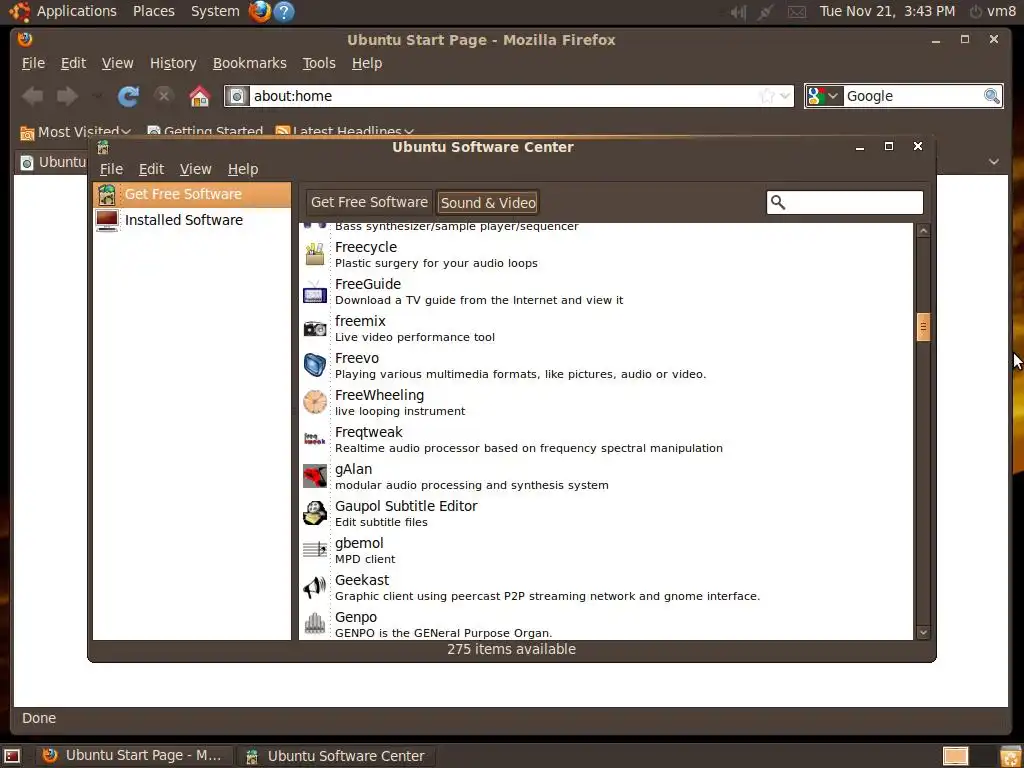
Task: Click the volume icon in system tray
Action: click(x=738, y=12)
